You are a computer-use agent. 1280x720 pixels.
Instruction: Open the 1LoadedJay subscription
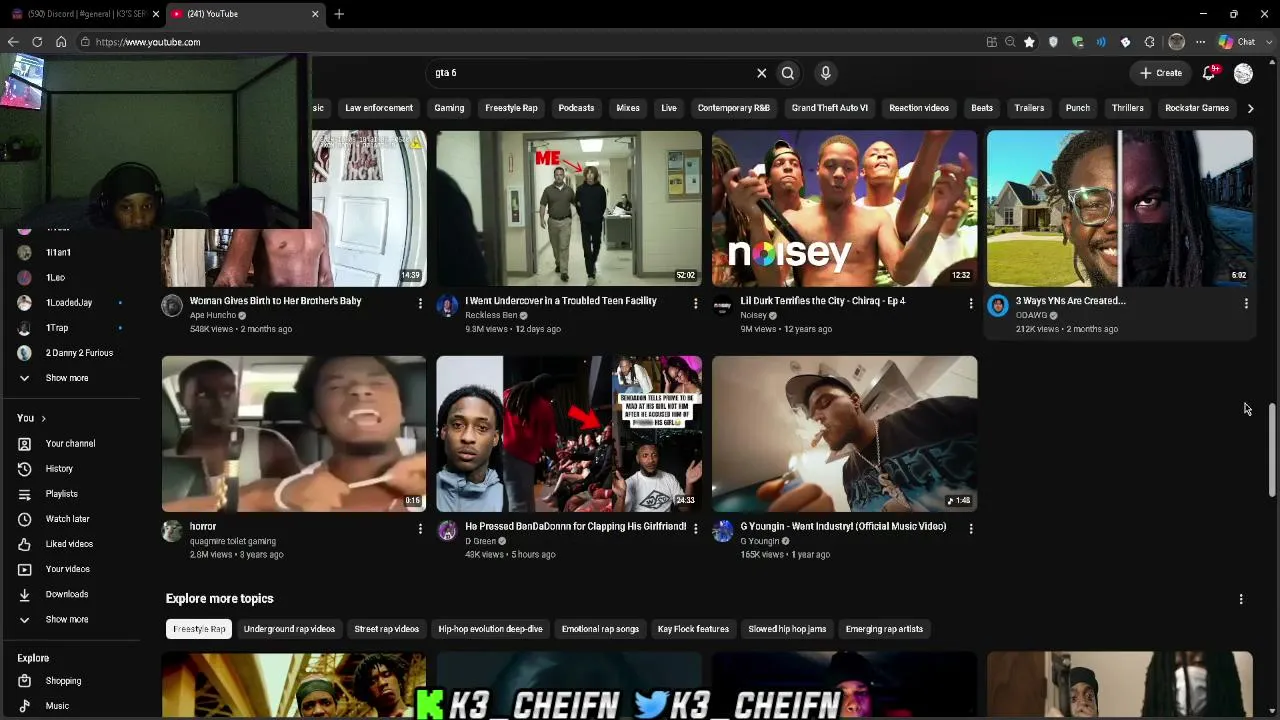(70, 303)
